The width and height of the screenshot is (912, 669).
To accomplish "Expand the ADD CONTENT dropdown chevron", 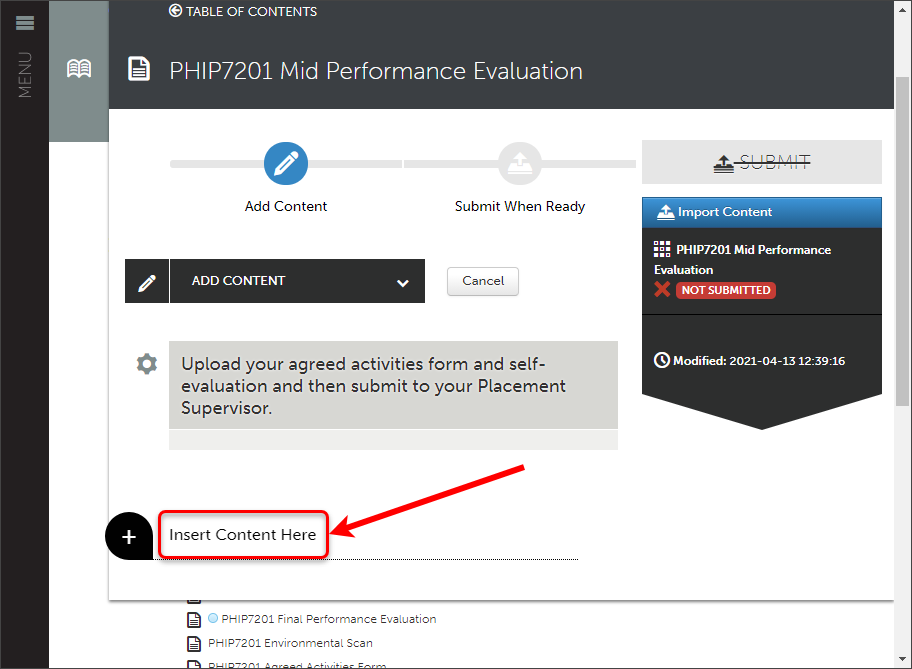I will point(403,281).
